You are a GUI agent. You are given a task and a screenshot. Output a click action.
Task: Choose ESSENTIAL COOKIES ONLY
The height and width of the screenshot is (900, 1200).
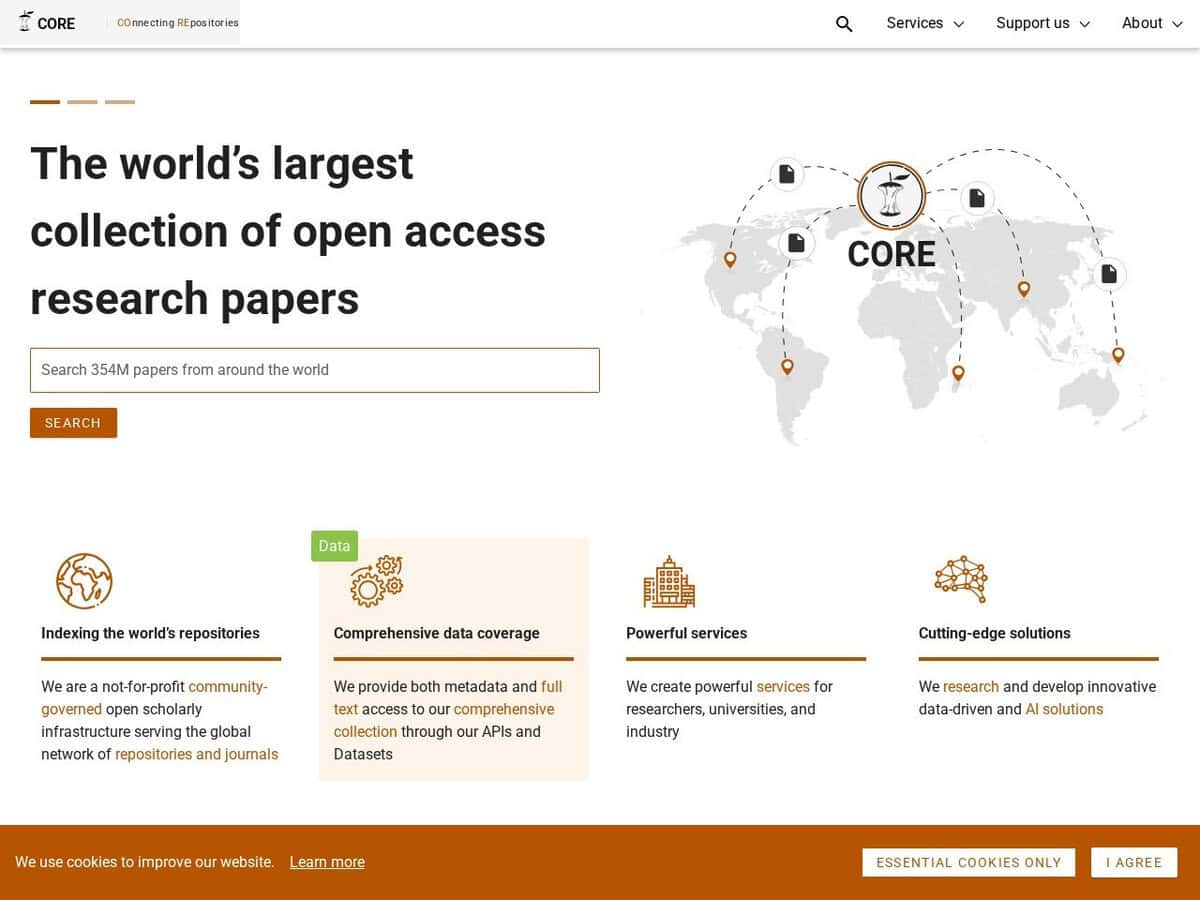(968, 862)
